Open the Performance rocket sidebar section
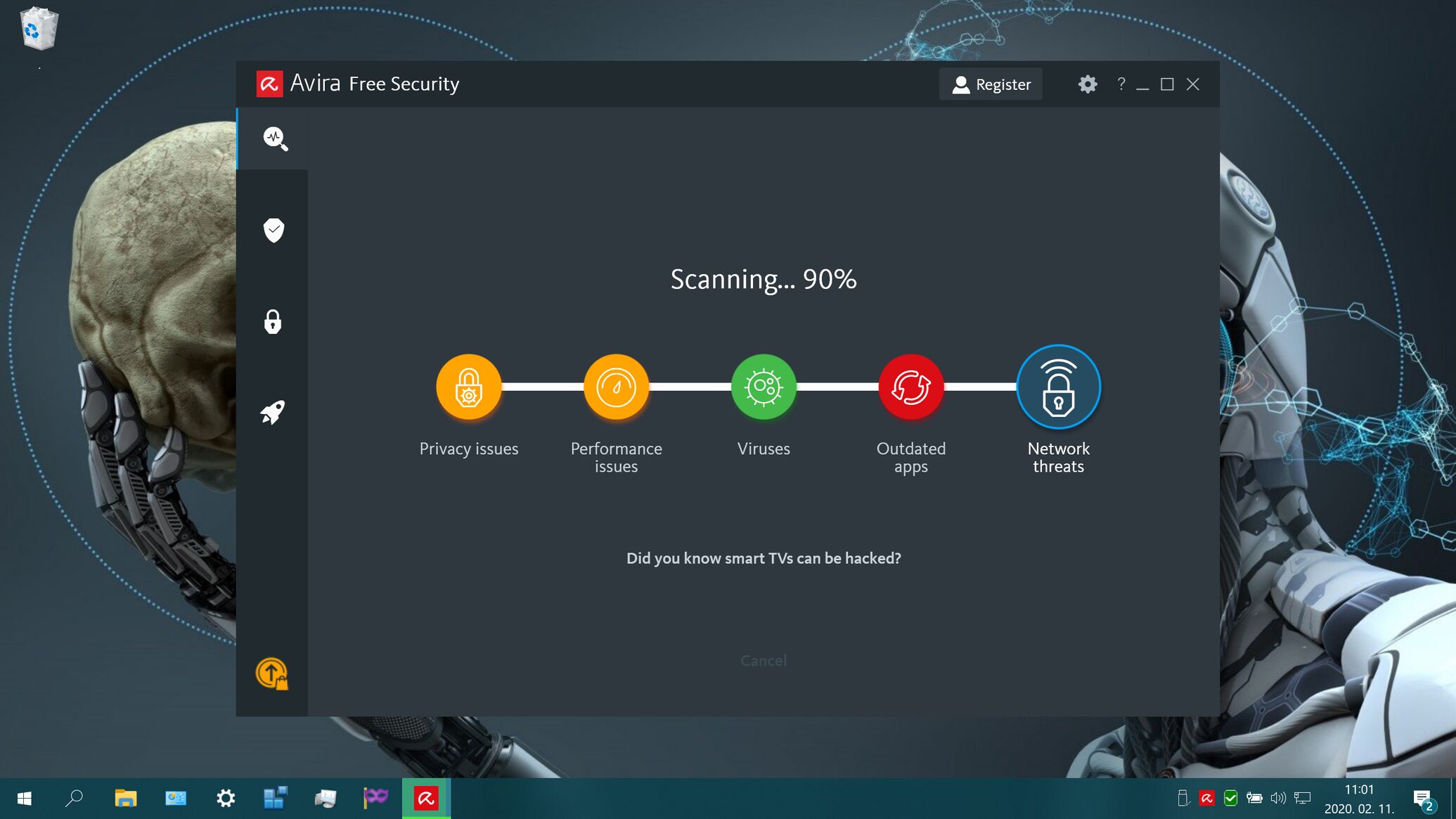1456x819 pixels. pos(273,413)
